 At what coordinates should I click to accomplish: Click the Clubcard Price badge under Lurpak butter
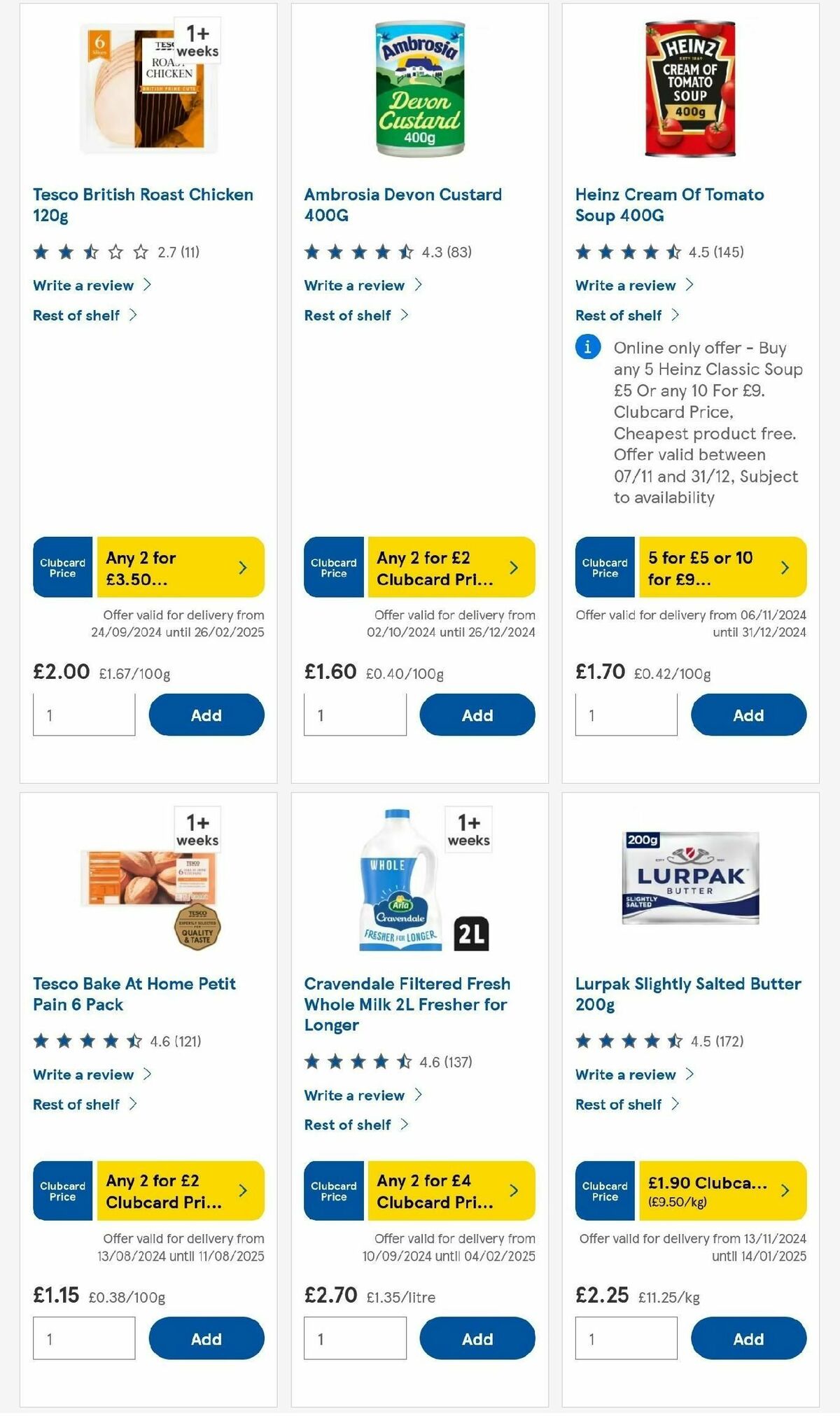(603, 1191)
